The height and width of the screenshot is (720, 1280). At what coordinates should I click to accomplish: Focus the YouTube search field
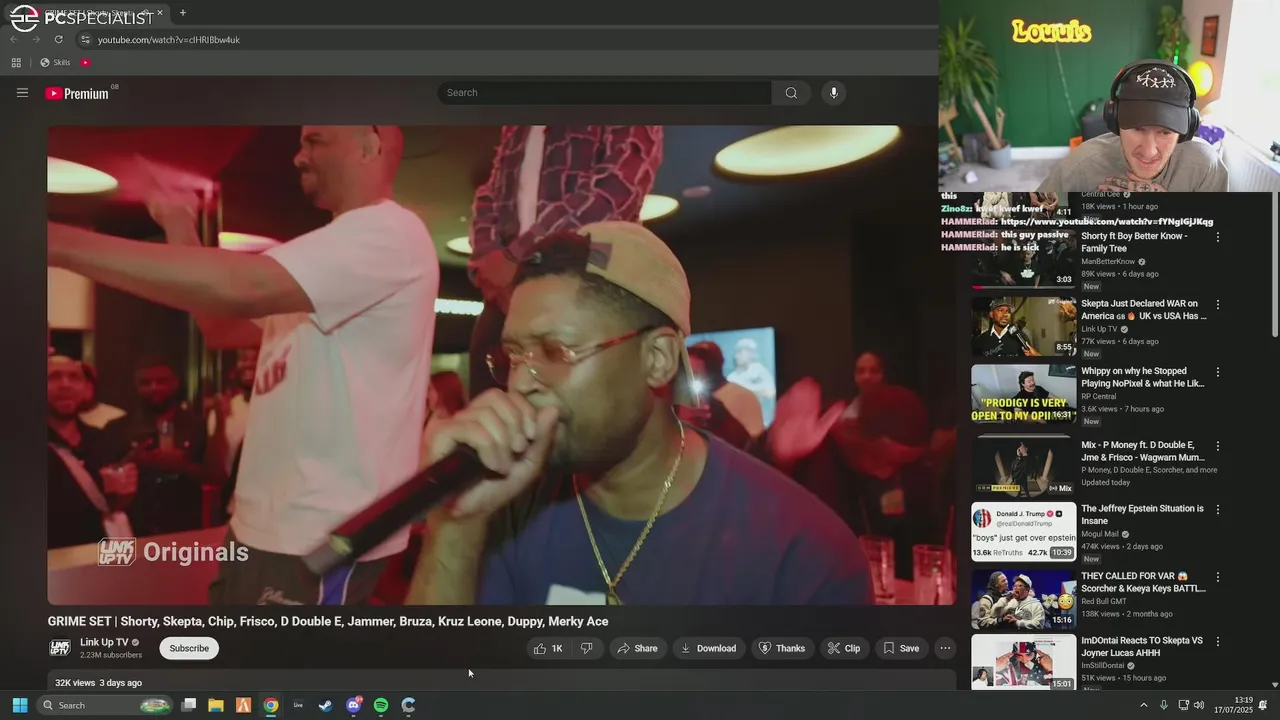(604, 93)
